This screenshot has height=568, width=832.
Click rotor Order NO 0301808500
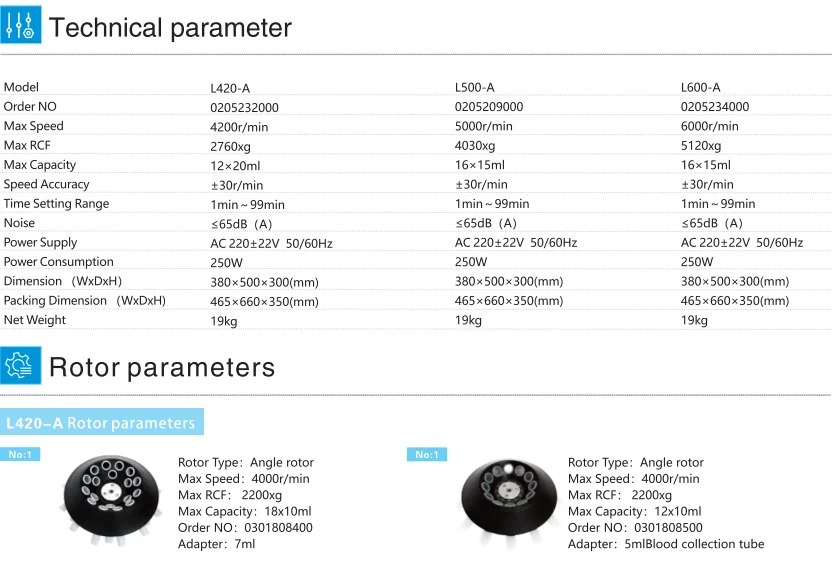[668, 528]
